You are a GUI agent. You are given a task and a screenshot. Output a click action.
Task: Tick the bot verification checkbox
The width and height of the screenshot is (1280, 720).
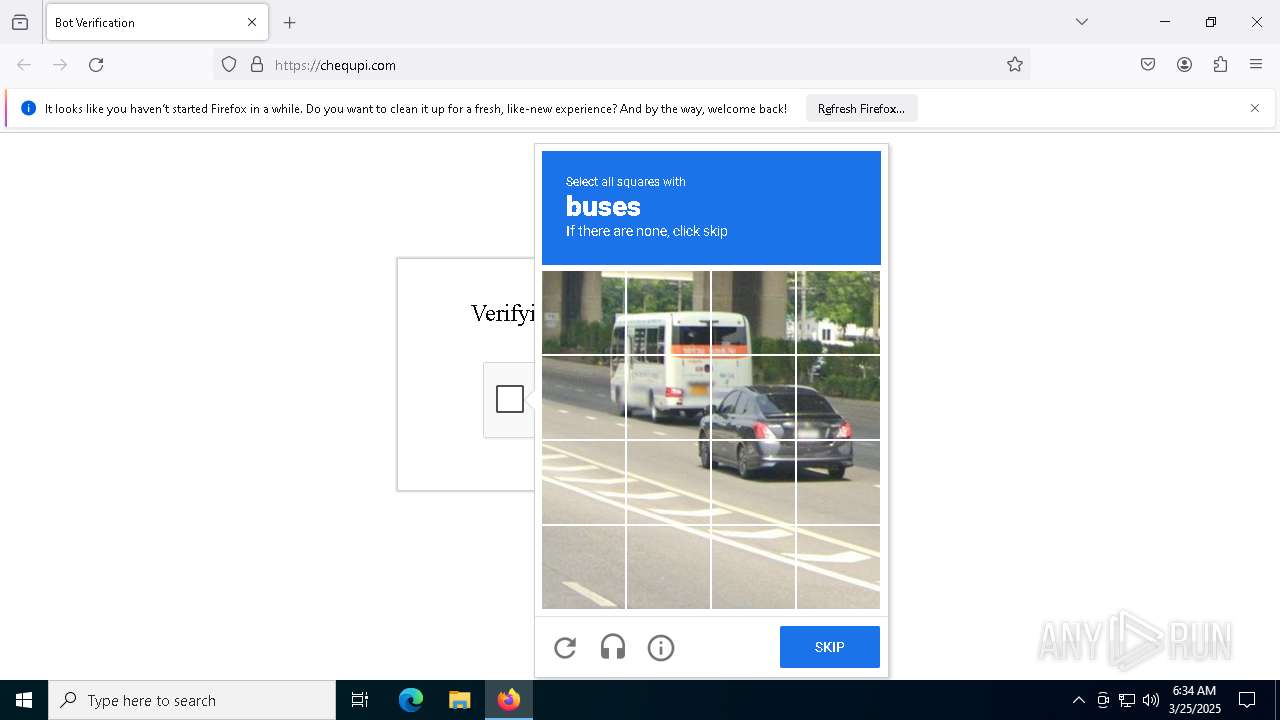[510, 399]
